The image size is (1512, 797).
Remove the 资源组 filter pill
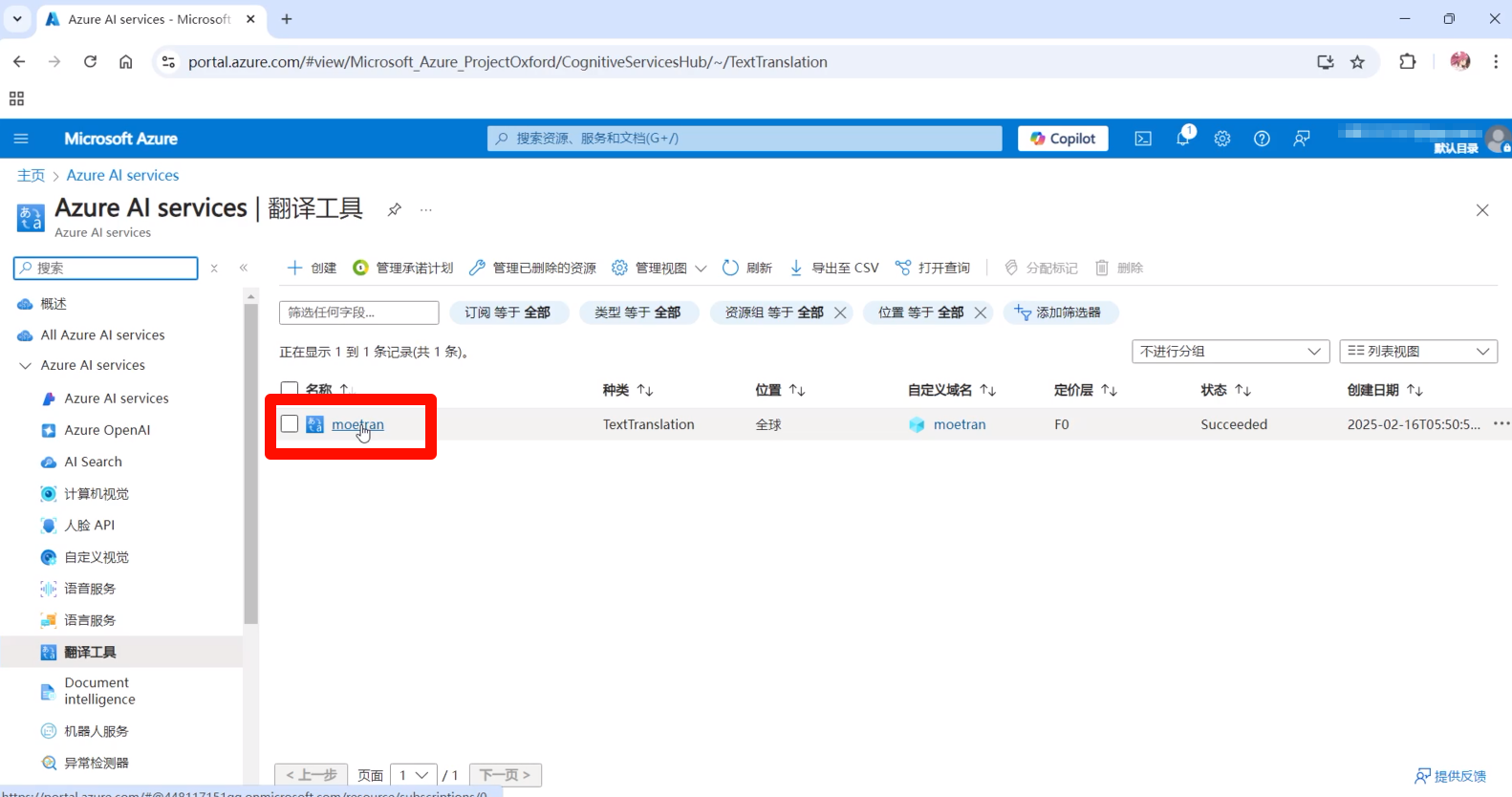[x=840, y=312]
